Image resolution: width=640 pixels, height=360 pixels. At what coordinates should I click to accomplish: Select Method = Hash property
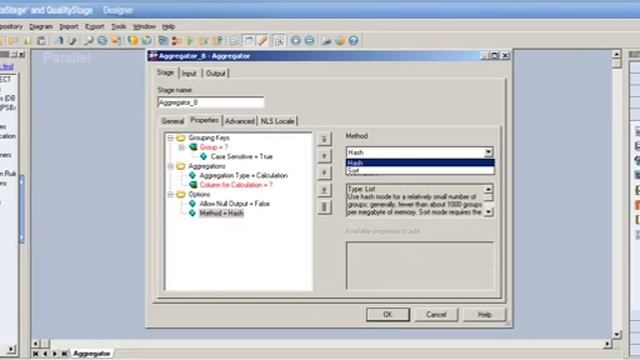coord(221,213)
